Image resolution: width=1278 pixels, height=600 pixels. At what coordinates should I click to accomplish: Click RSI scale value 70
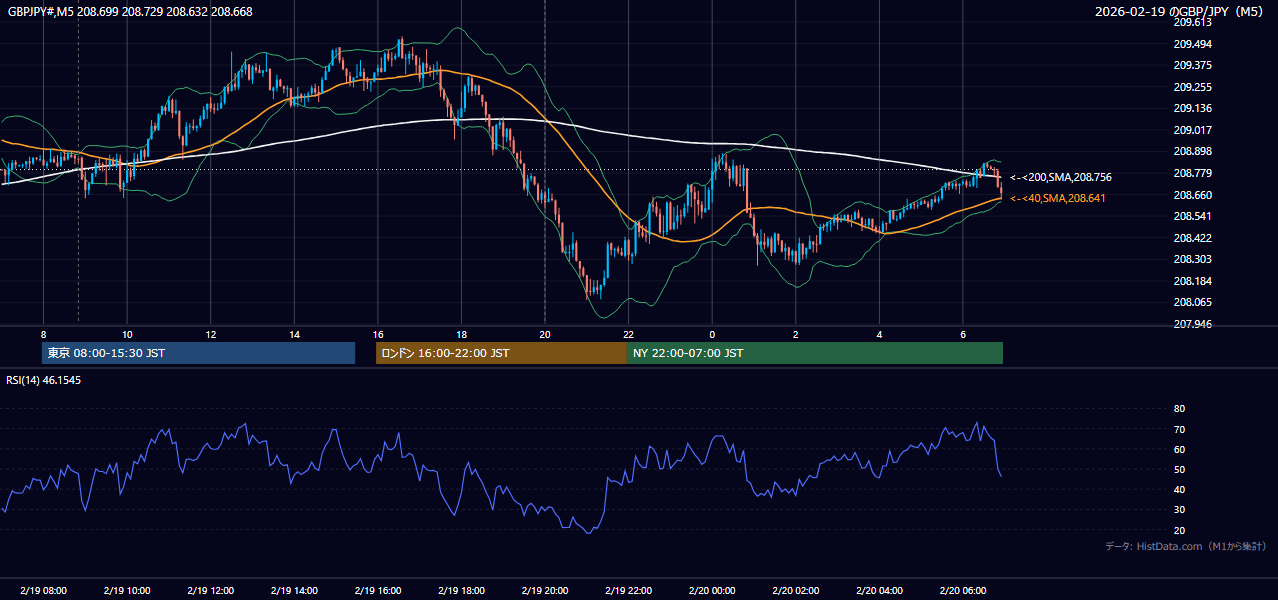(1179, 429)
